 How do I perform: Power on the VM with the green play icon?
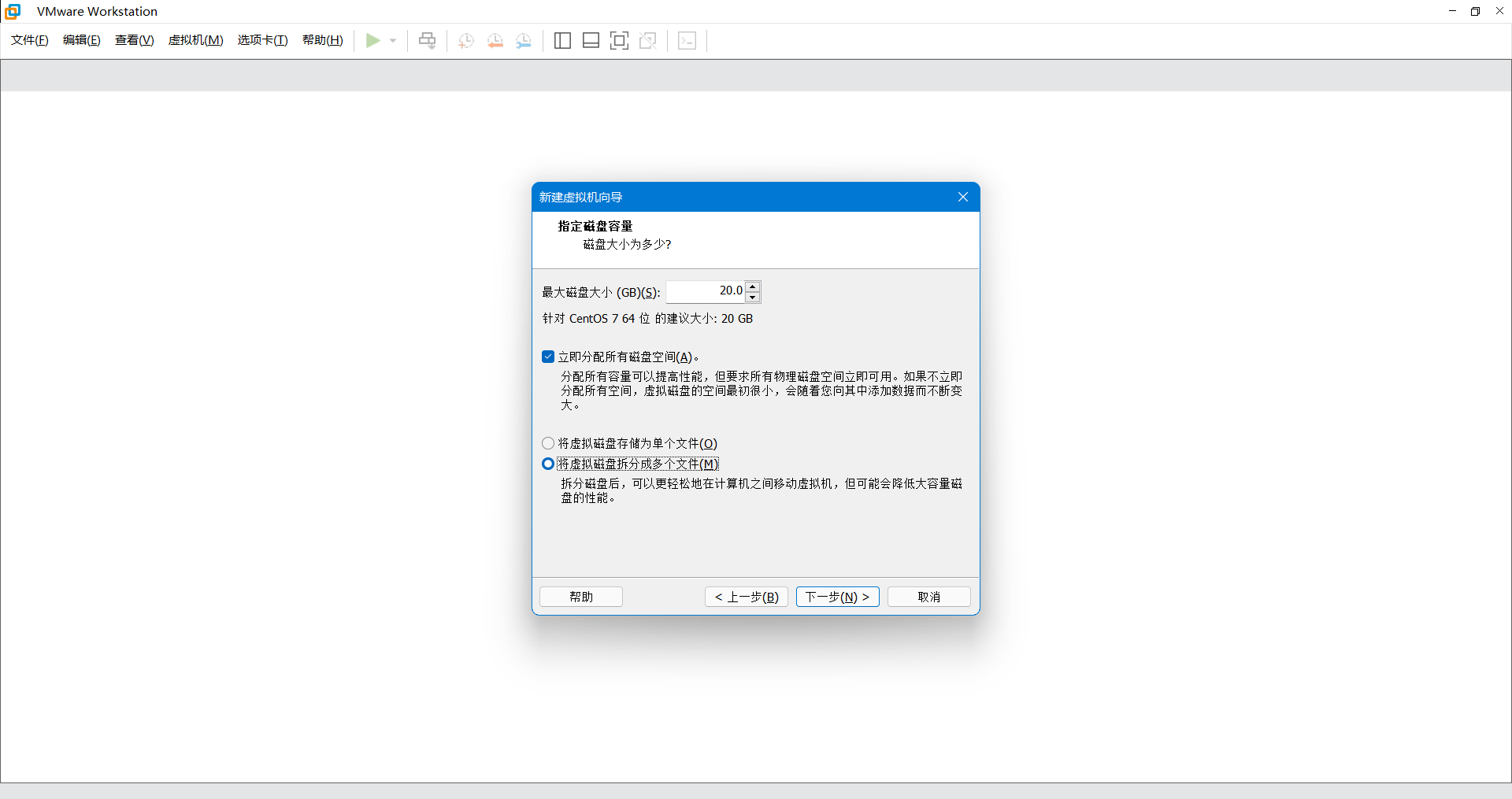click(x=372, y=40)
